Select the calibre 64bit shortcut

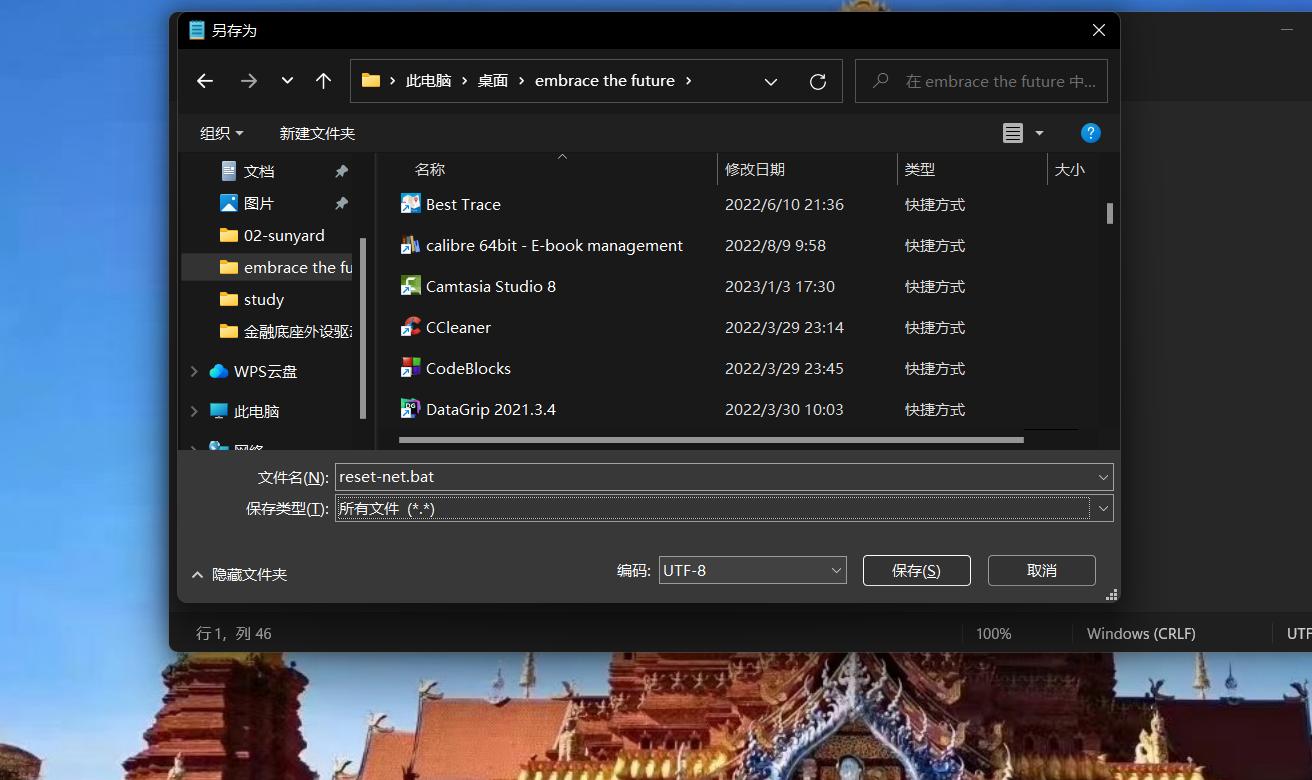pos(554,245)
